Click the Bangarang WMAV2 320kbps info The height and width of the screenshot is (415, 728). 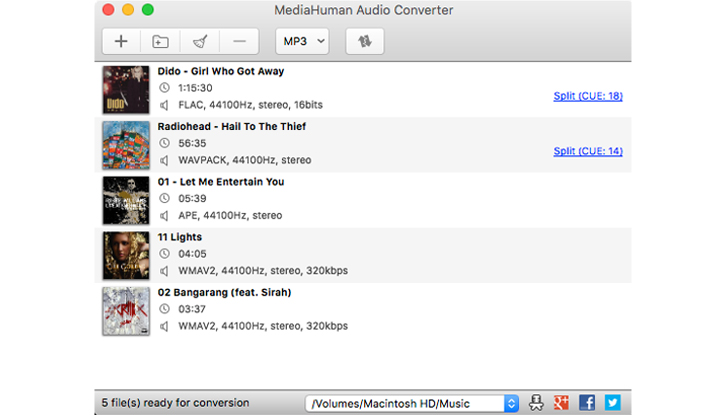263,326
